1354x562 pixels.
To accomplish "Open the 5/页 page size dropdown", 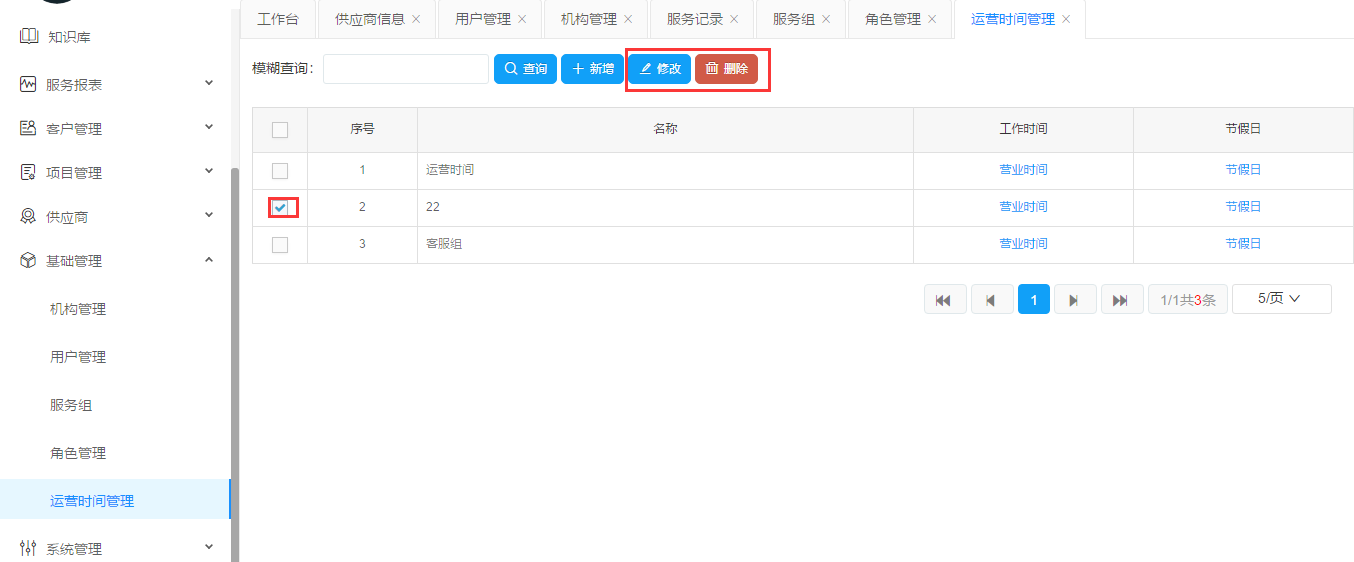I will pyautogui.click(x=1281, y=299).
